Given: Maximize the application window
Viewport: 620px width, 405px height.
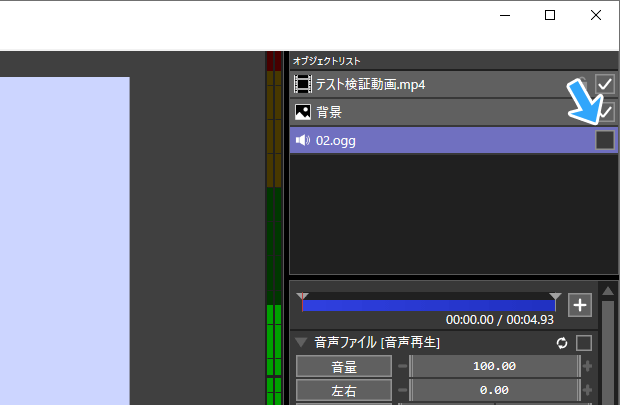Looking at the screenshot, I should 550,15.
